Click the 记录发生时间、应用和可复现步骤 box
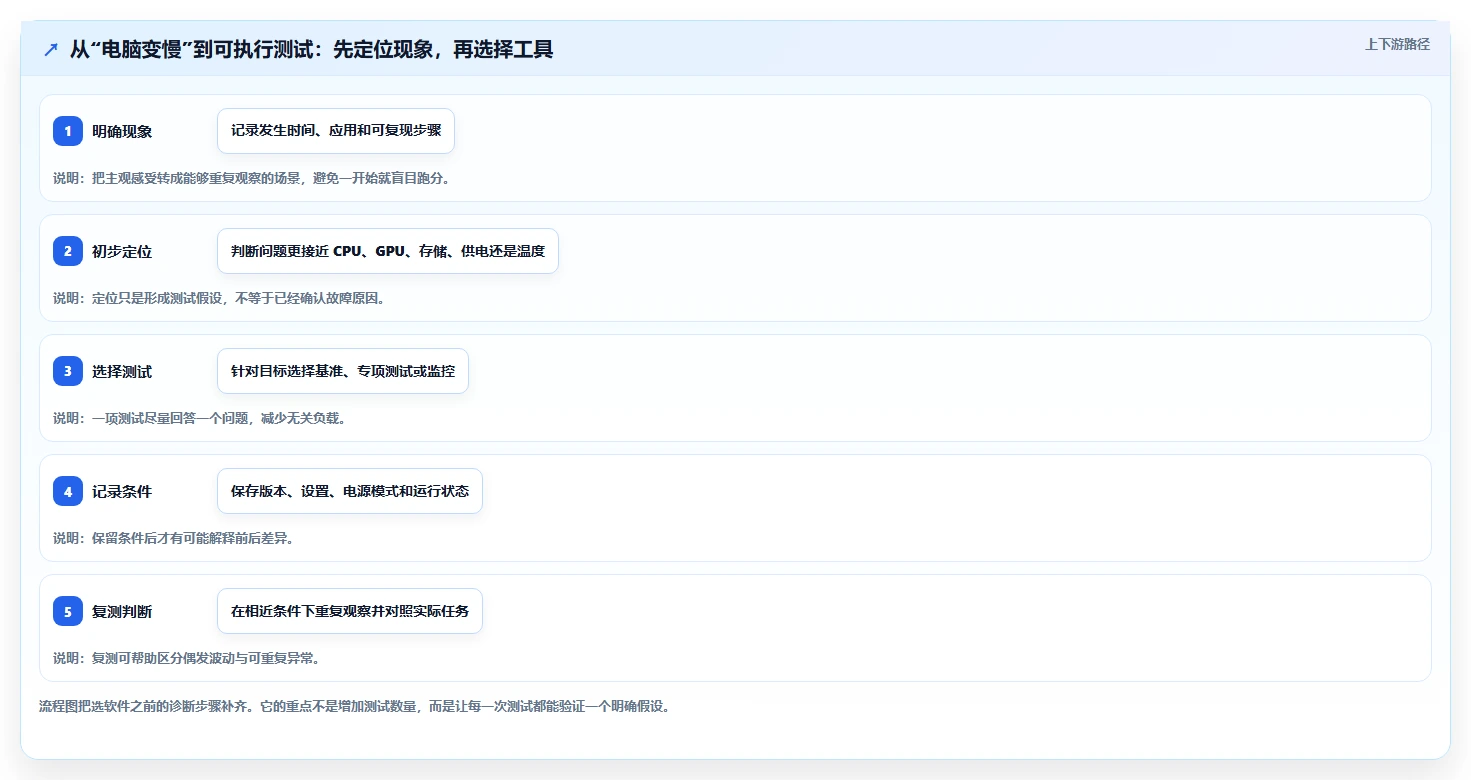1471x780 pixels. coord(336,131)
